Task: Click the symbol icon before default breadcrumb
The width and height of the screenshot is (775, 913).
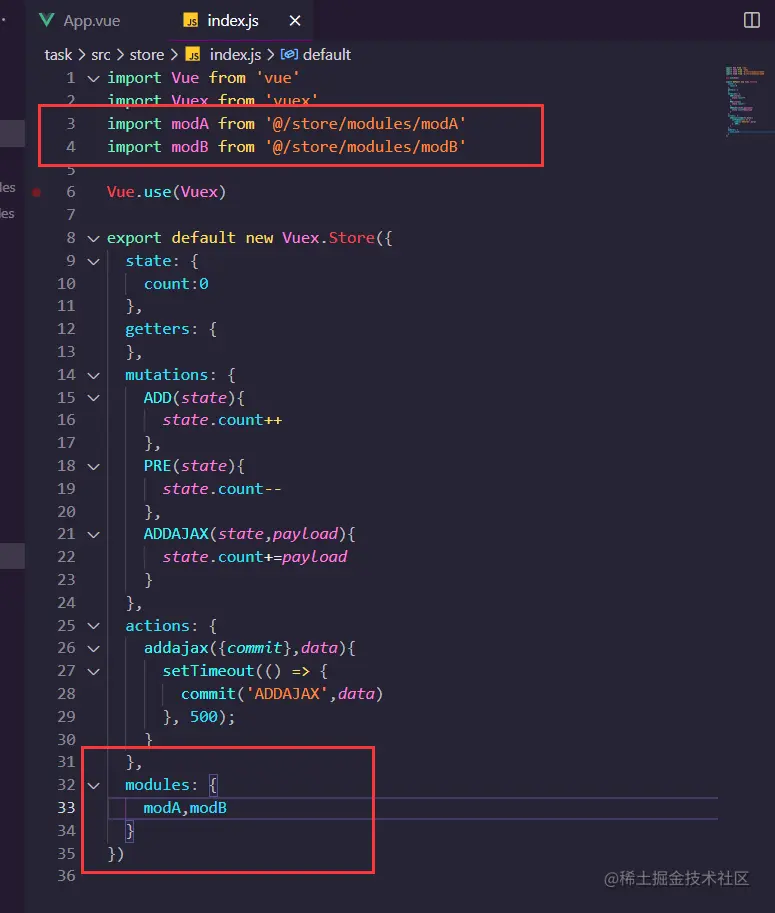Action: [289, 54]
